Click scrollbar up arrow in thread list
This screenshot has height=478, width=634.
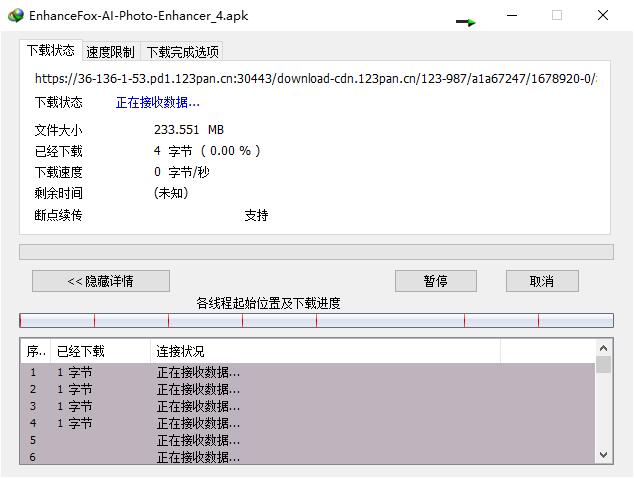click(603, 348)
